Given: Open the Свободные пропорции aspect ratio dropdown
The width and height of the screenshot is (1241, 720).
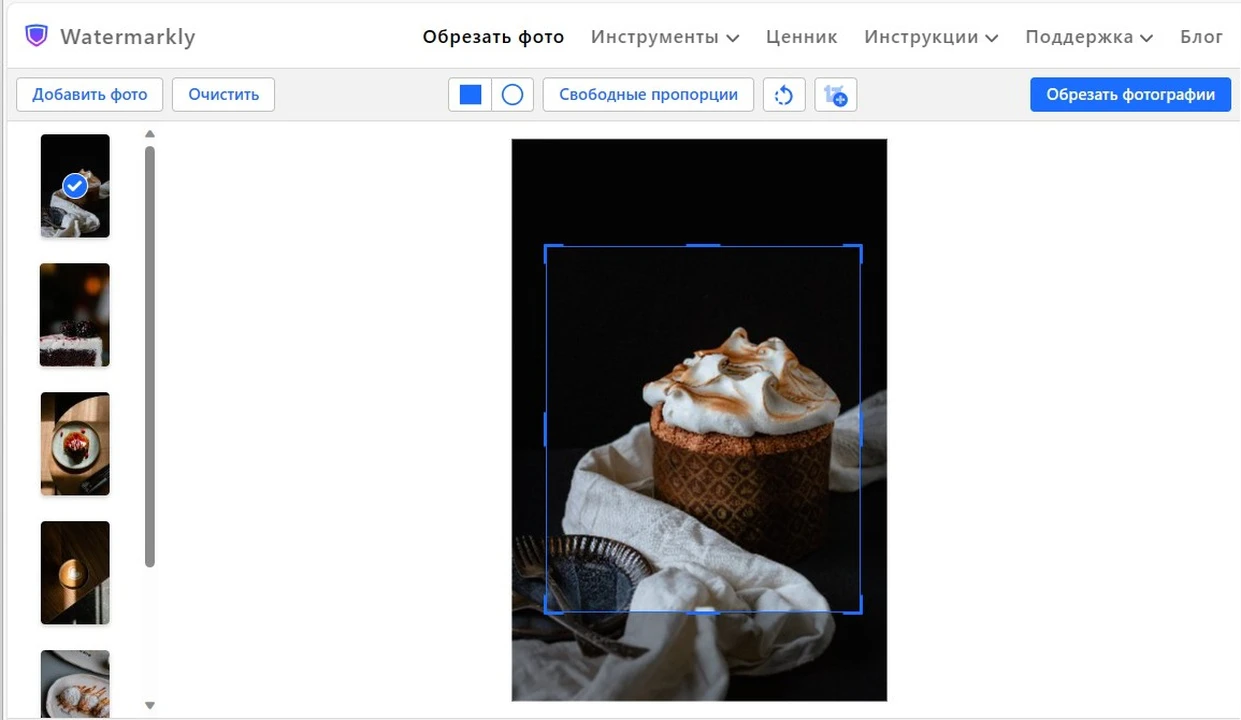Looking at the screenshot, I should pos(648,95).
